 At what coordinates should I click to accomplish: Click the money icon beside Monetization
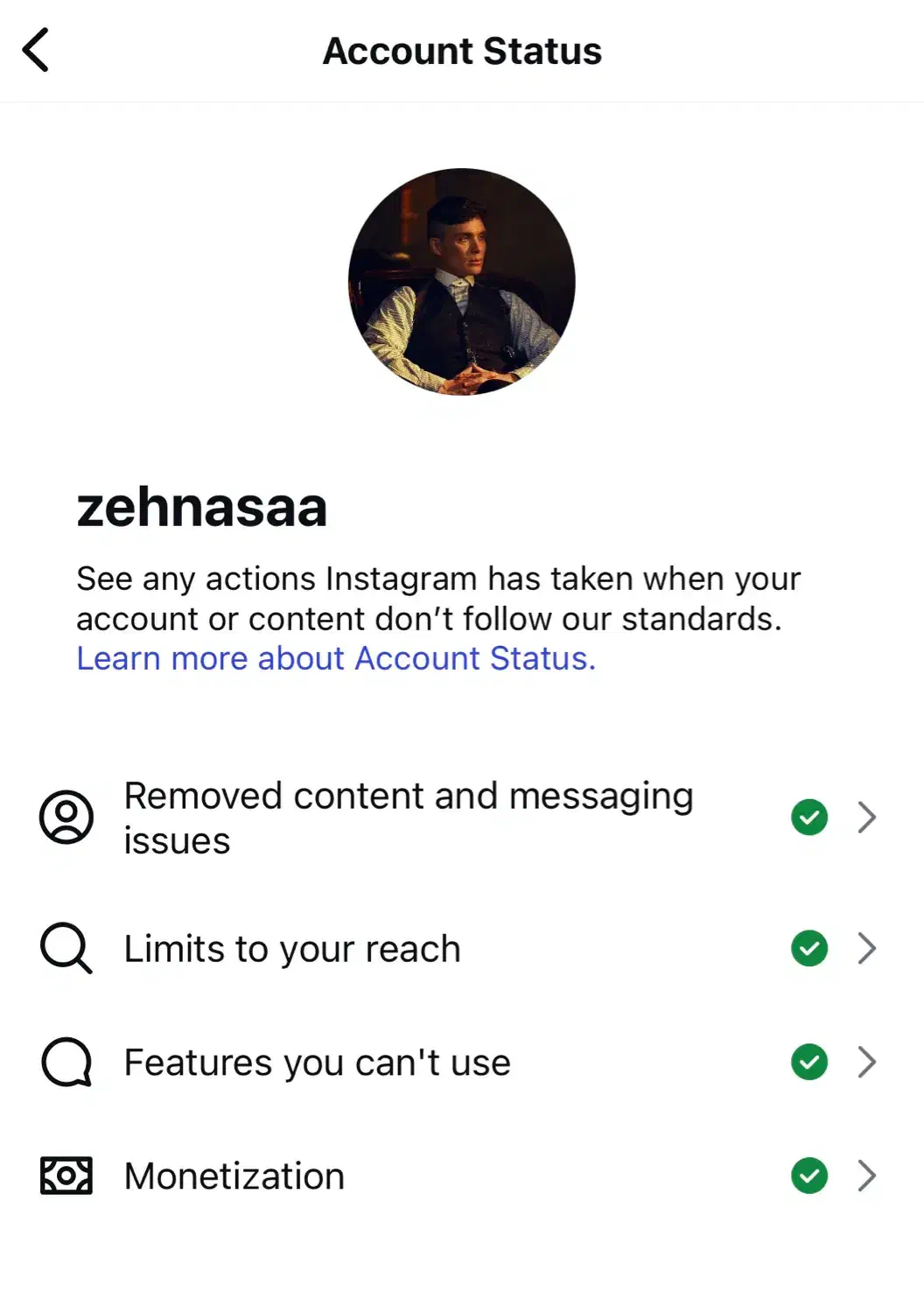[66, 1176]
